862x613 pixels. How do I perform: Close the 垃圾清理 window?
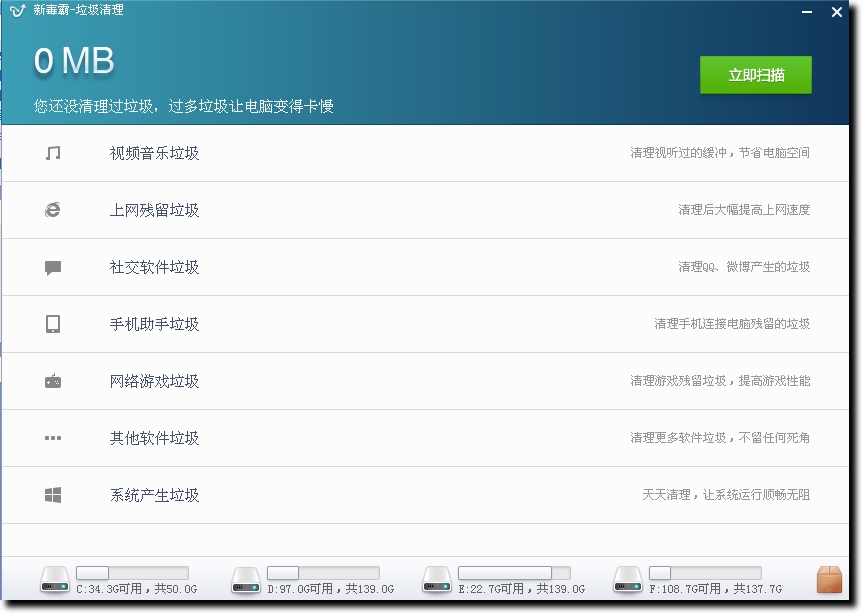point(837,12)
